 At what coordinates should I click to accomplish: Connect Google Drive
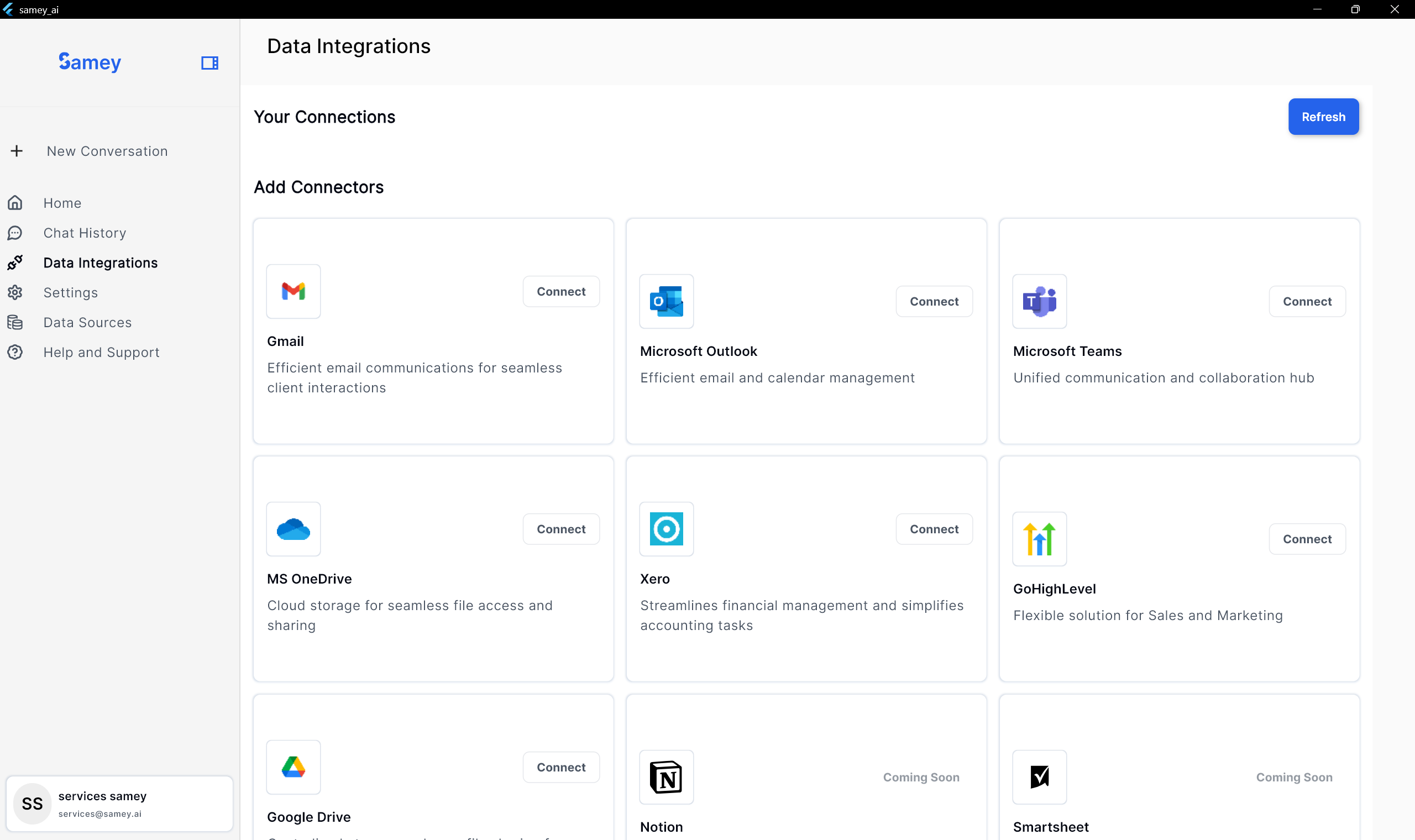click(x=561, y=767)
